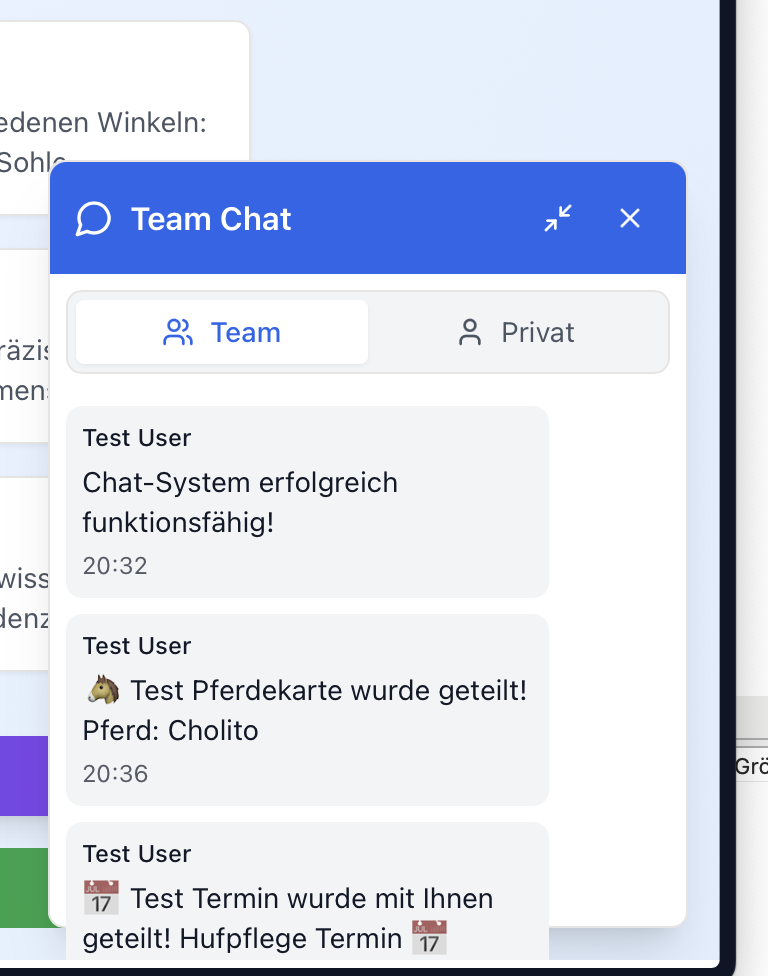Close the Team Chat panel
The height and width of the screenshot is (976, 770).
coord(629,218)
